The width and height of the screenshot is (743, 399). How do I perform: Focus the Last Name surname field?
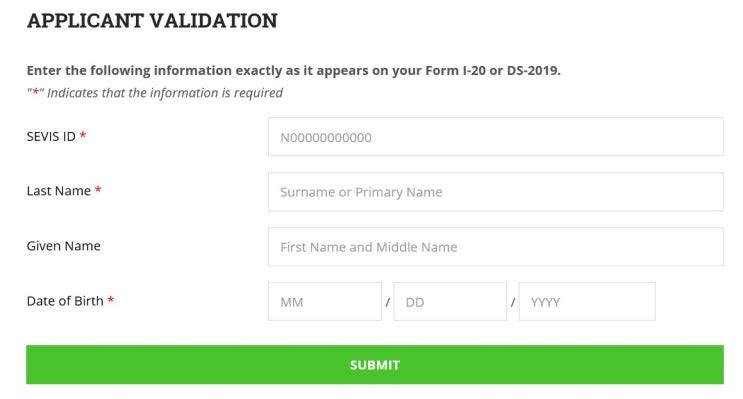(x=496, y=192)
